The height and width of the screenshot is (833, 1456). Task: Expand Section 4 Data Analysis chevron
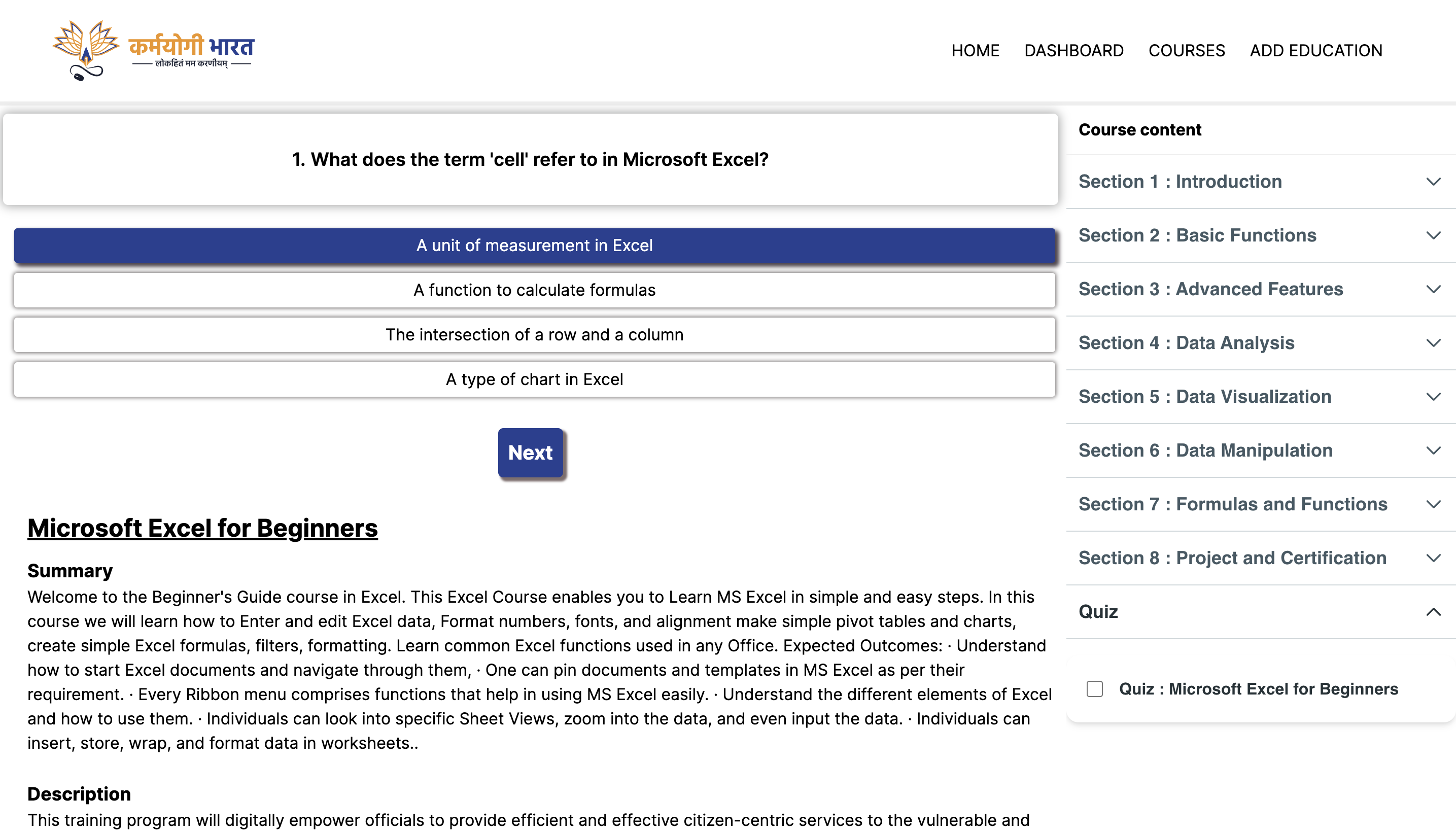coord(1433,343)
